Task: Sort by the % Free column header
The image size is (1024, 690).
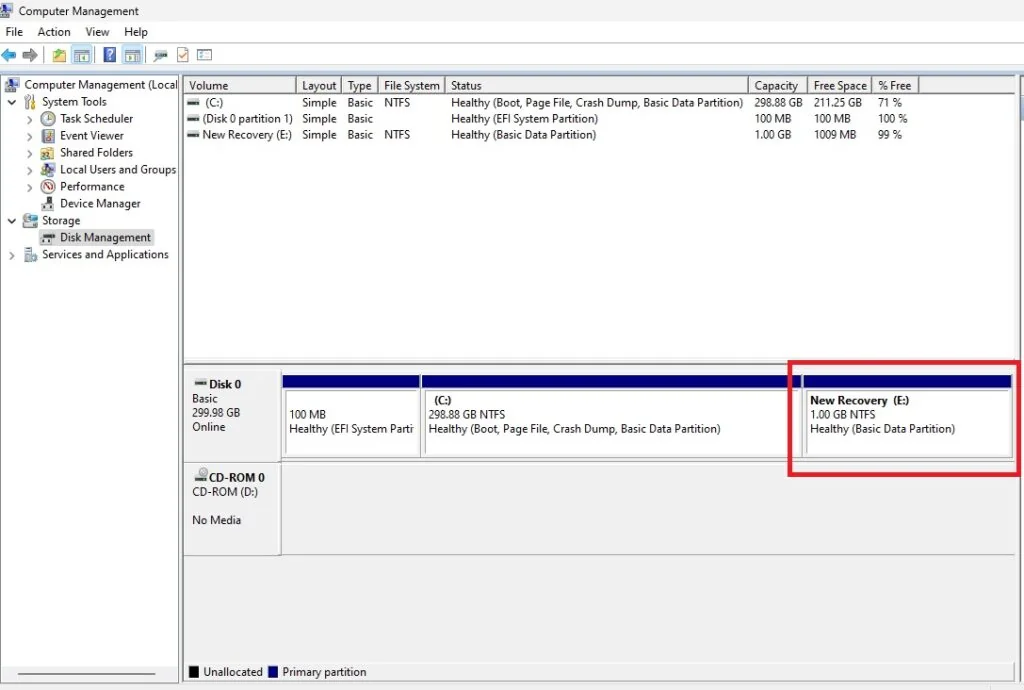Action: click(x=895, y=86)
